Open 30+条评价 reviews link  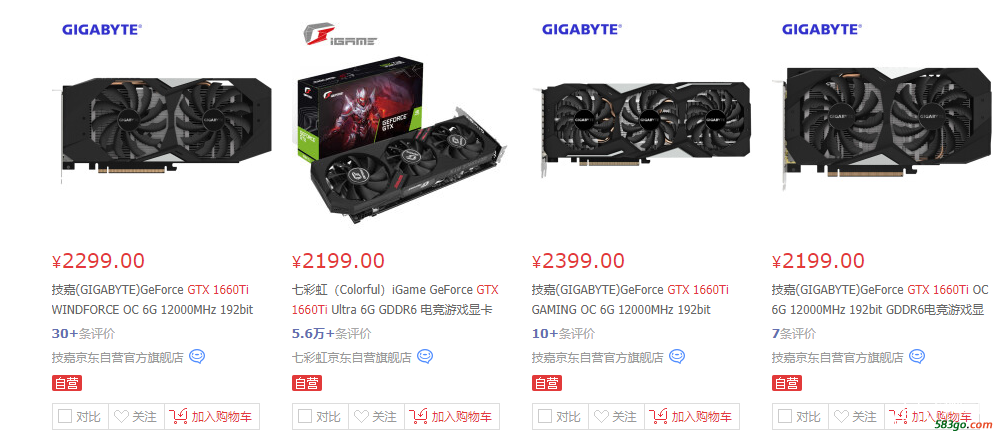pos(83,333)
